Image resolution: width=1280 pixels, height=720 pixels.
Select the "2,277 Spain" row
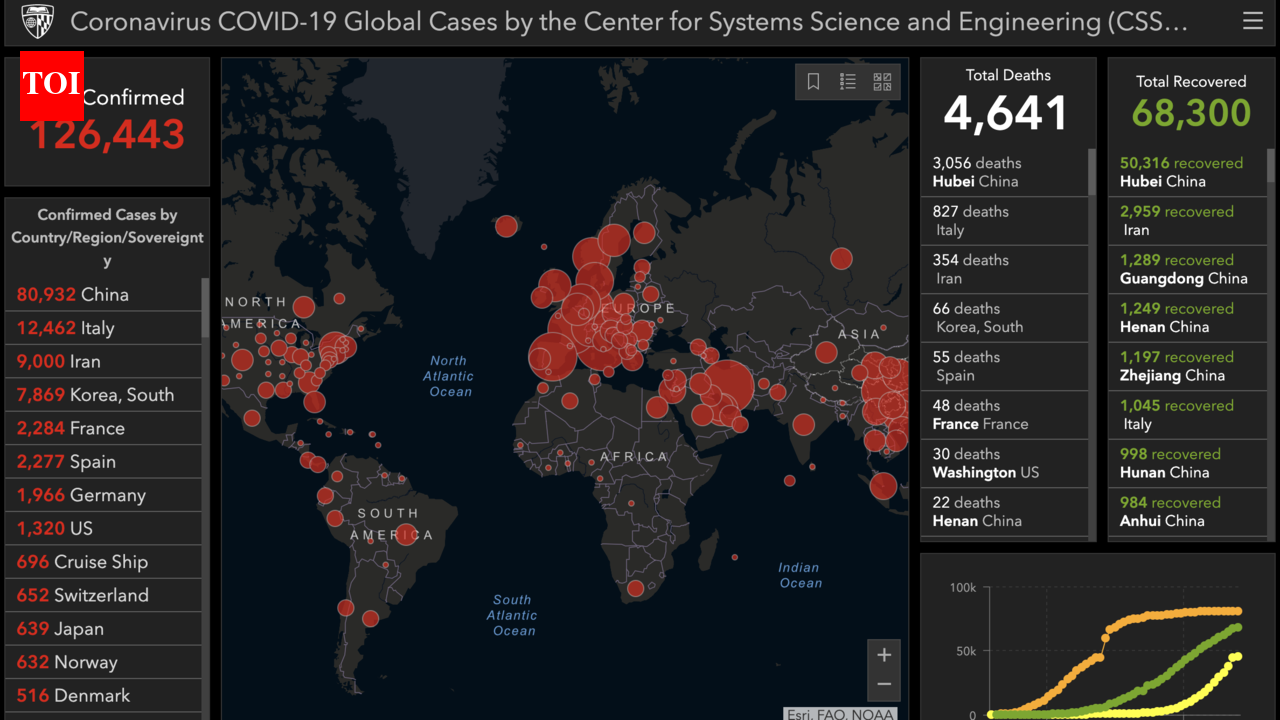click(104, 462)
